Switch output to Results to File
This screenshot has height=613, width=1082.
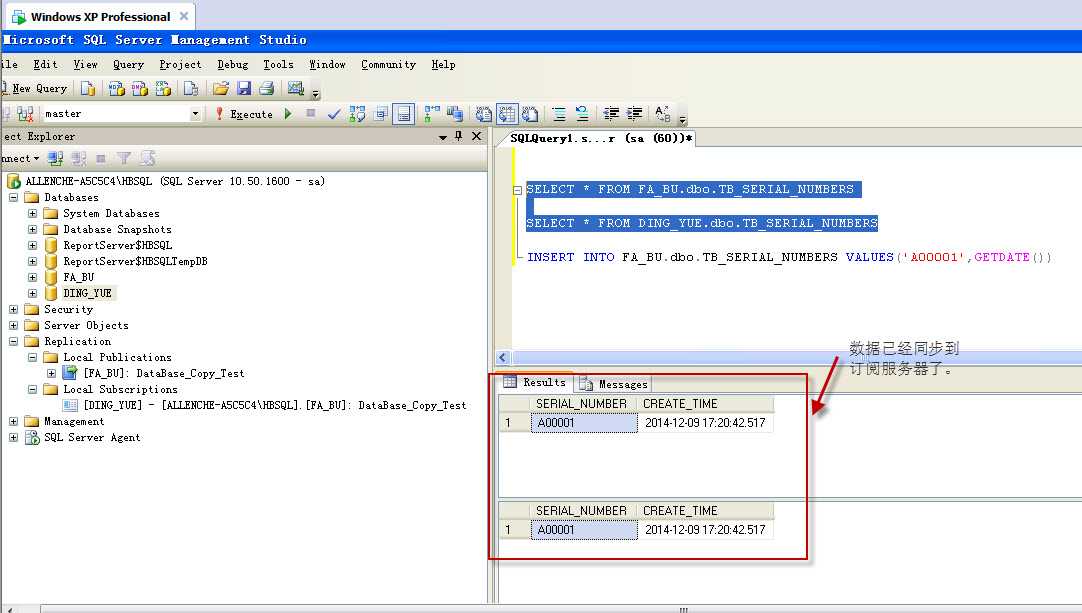point(530,114)
